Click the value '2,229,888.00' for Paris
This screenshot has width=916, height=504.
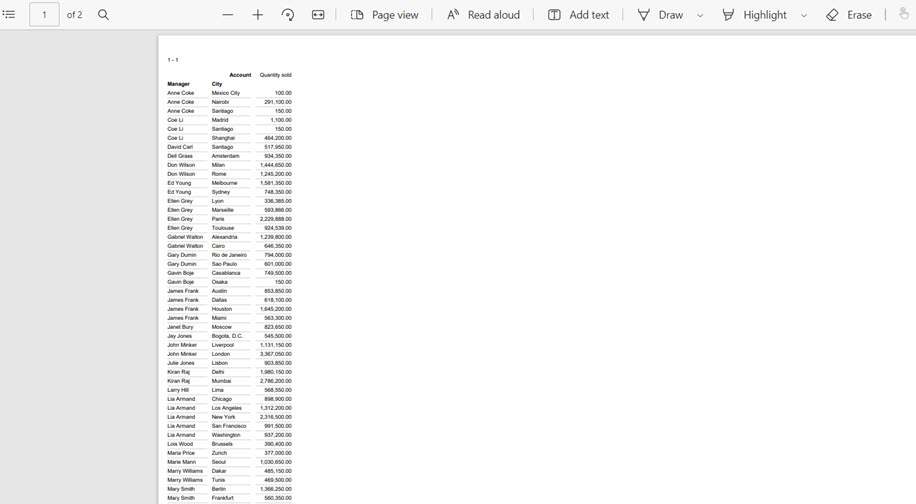276,219
